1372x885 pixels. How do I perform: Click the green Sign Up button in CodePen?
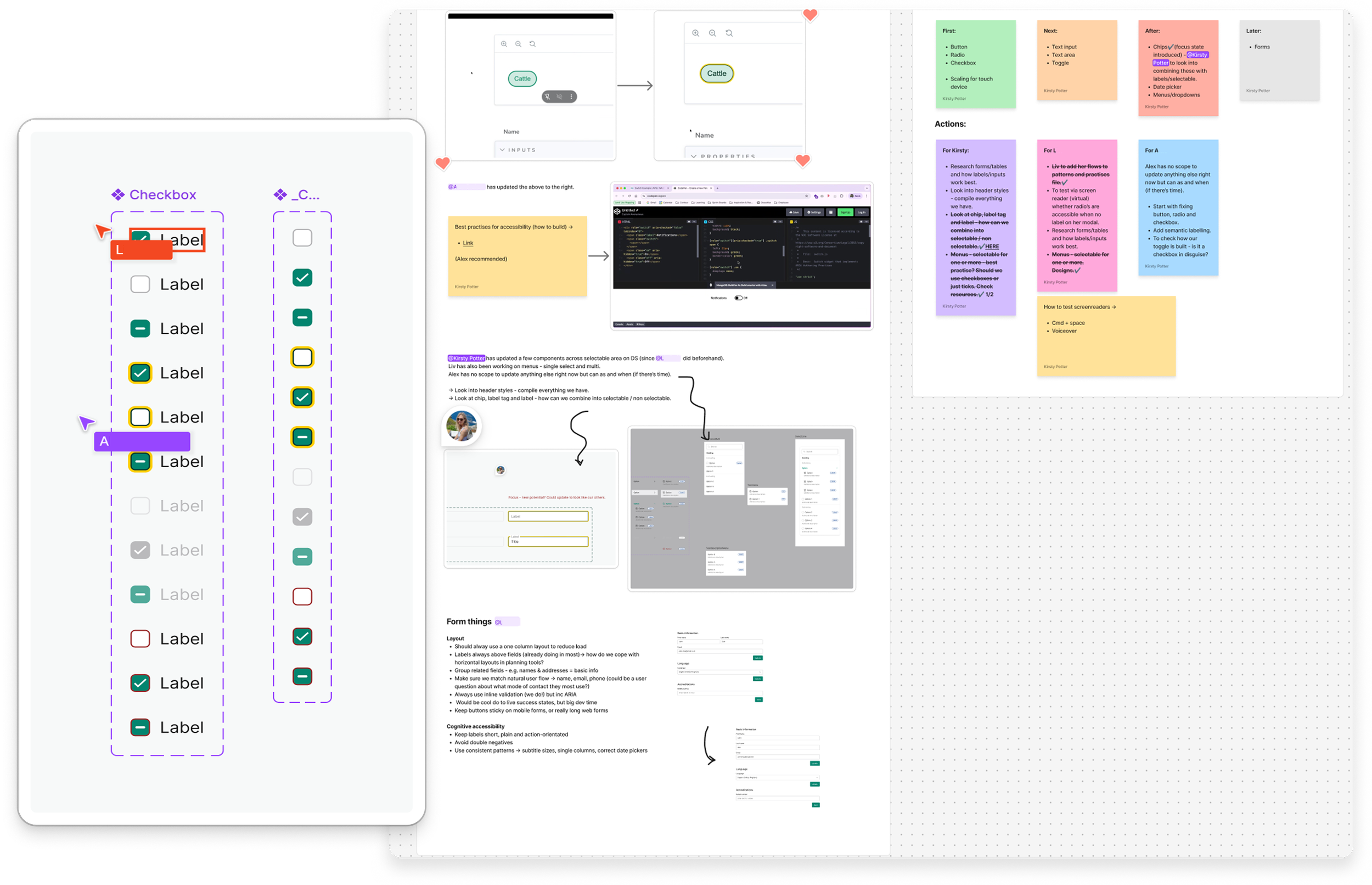click(x=845, y=212)
